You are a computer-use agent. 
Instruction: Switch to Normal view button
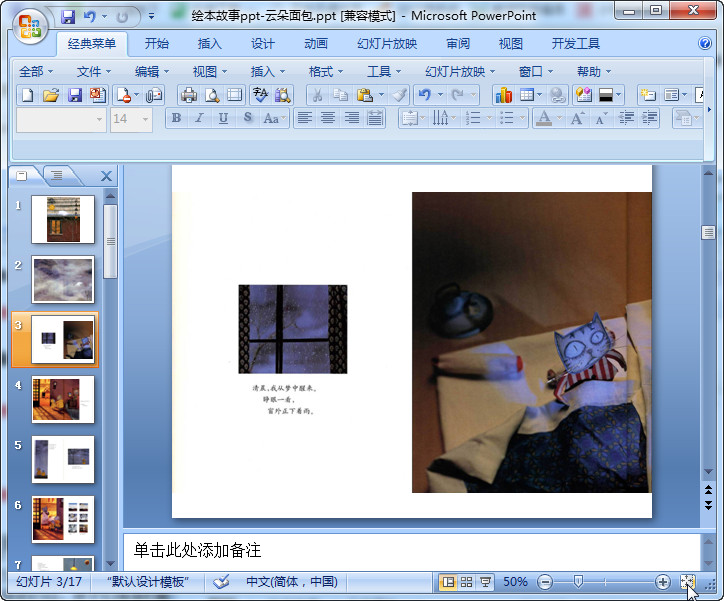pyautogui.click(x=448, y=582)
